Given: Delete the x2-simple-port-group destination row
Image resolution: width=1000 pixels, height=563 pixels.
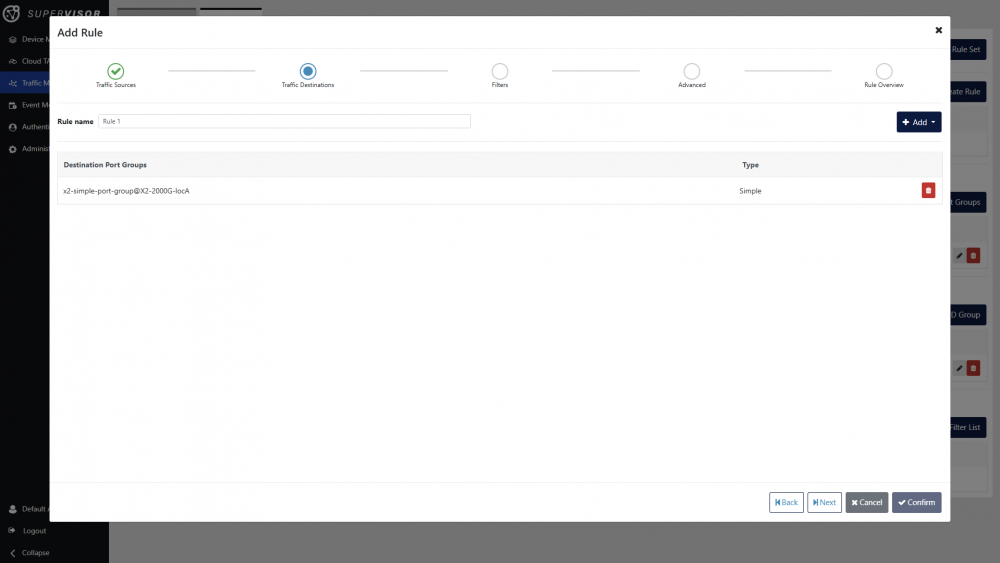Looking at the screenshot, I should point(928,190).
